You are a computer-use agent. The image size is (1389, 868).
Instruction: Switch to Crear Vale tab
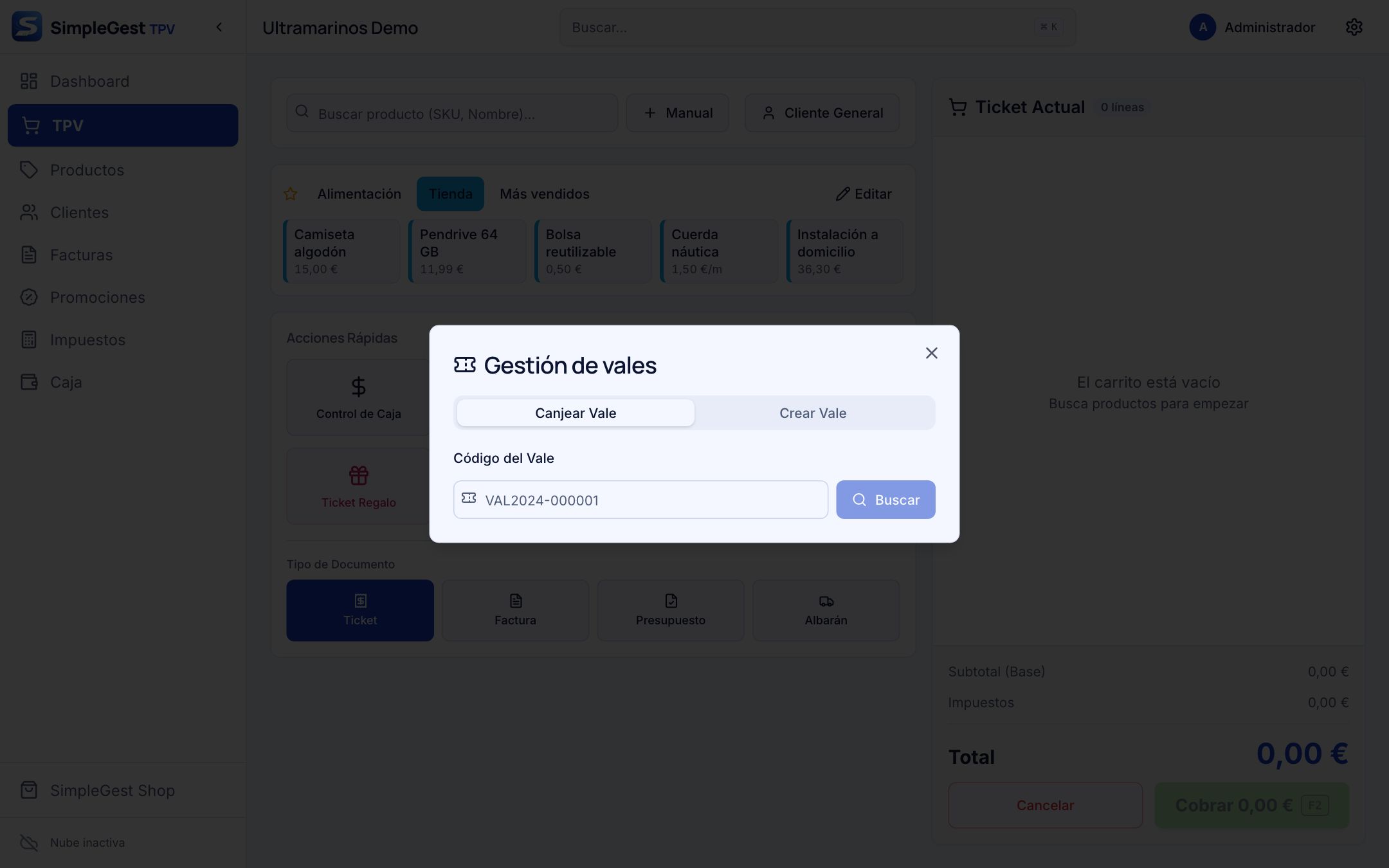coord(813,413)
